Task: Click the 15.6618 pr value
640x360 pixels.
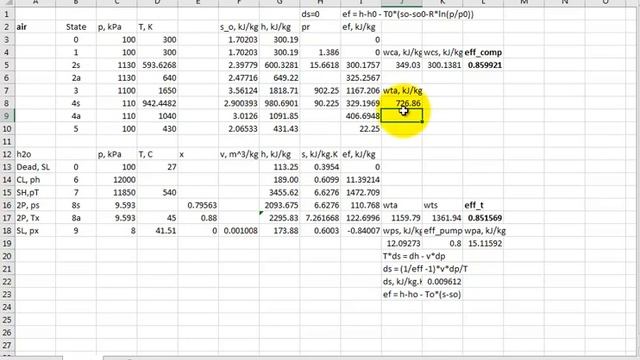Action: tap(320, 65)
